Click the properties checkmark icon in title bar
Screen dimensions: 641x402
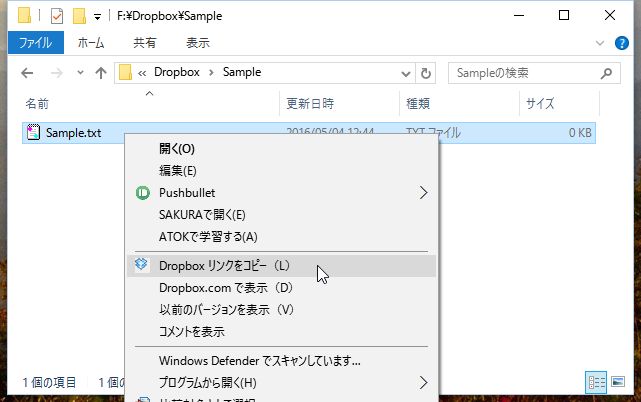pyautogui.click(x=56, y=16)
